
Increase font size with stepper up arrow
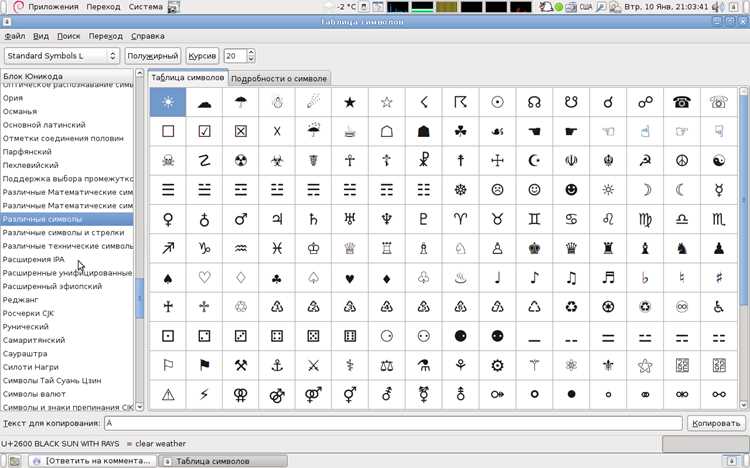pos(251,52)
